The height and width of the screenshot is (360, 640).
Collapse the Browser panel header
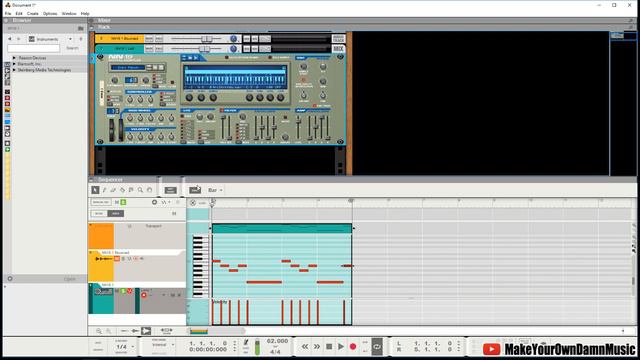click(7, 20)
